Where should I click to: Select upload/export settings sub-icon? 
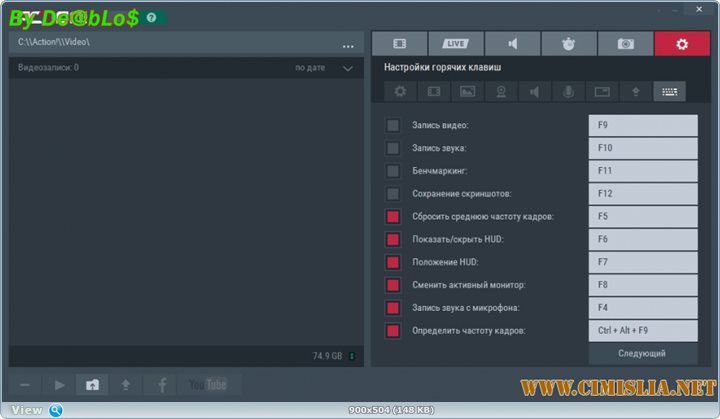coord(636,91)
